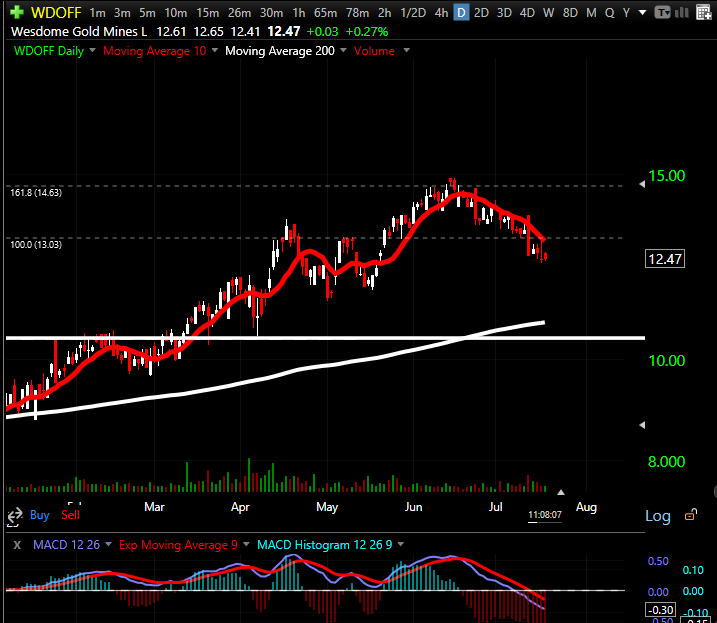Click the lock scale icon beside Log
The image size is (717, 623).
(x=690, y=515)
